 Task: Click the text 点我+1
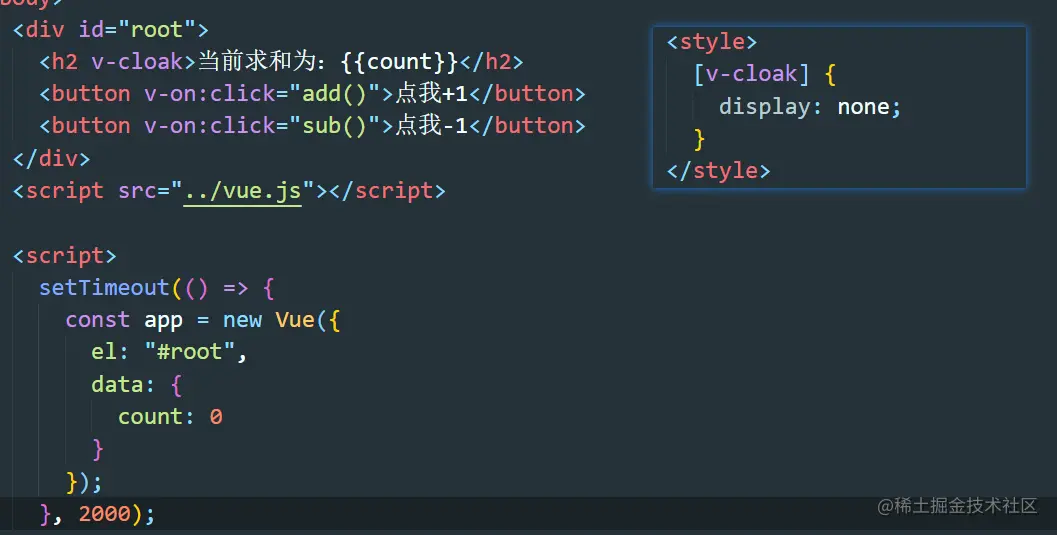[432, 94]
